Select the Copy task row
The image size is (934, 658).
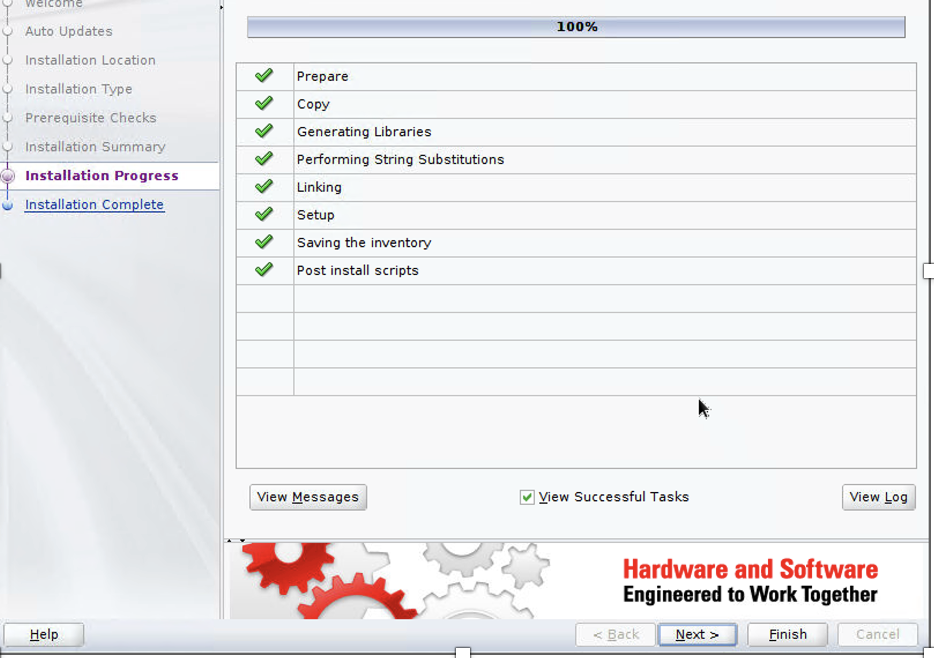click(576, 104)
